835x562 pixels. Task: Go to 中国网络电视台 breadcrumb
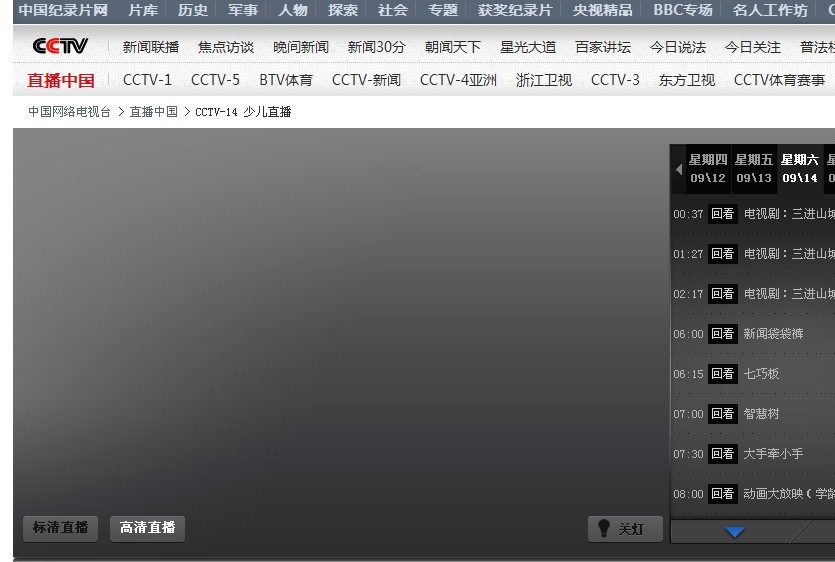[x=69, y=112]
